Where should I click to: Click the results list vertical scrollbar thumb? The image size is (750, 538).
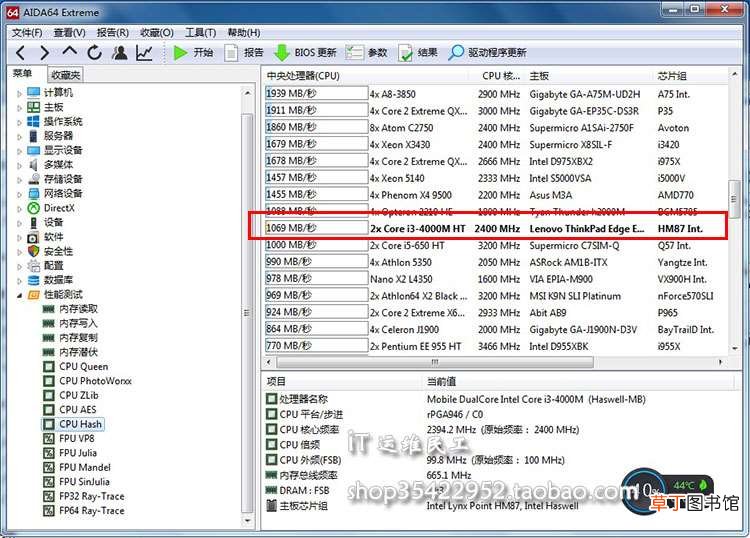click(x=733, y=198)
